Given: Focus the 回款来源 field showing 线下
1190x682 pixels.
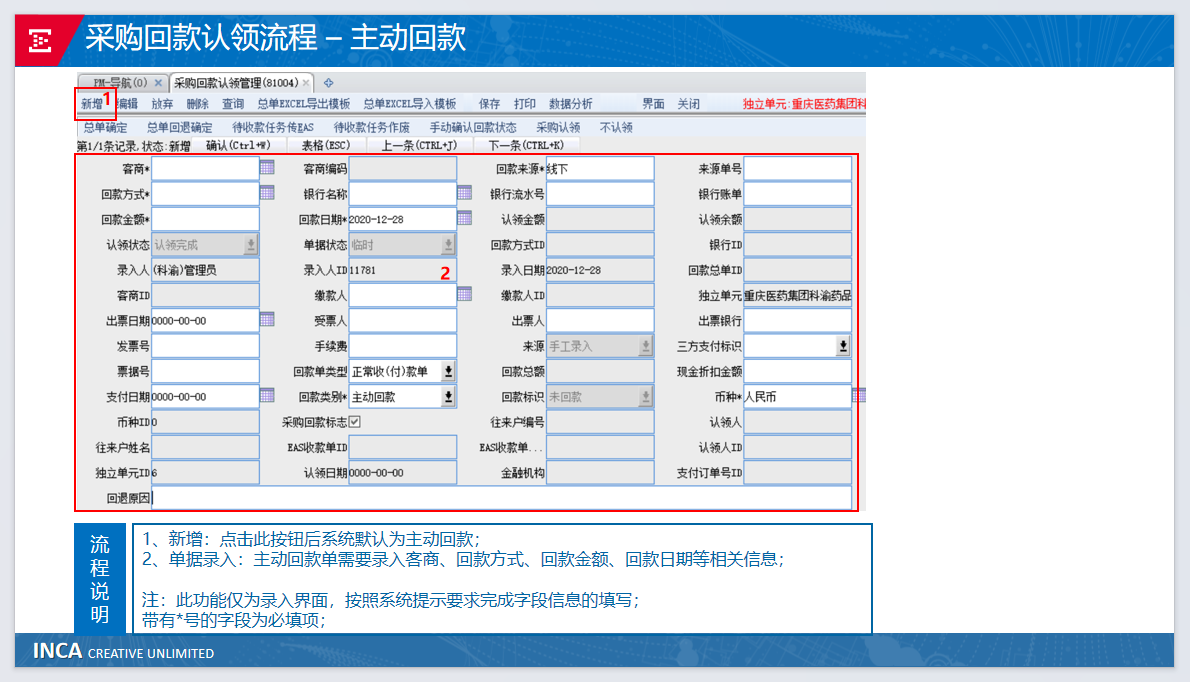Looking at the screenshot, I should [x=600, y=168].
